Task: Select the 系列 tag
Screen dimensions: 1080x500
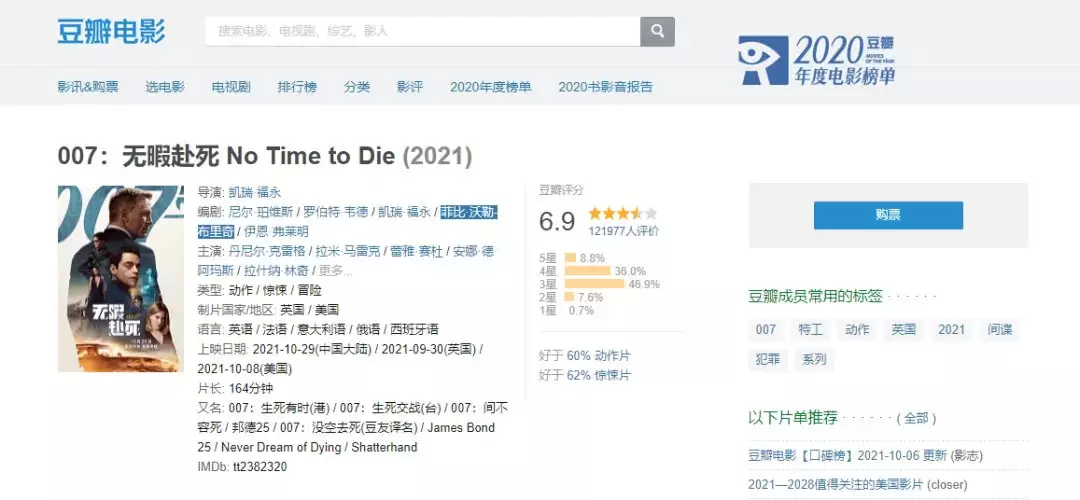Action: (813, 360)
